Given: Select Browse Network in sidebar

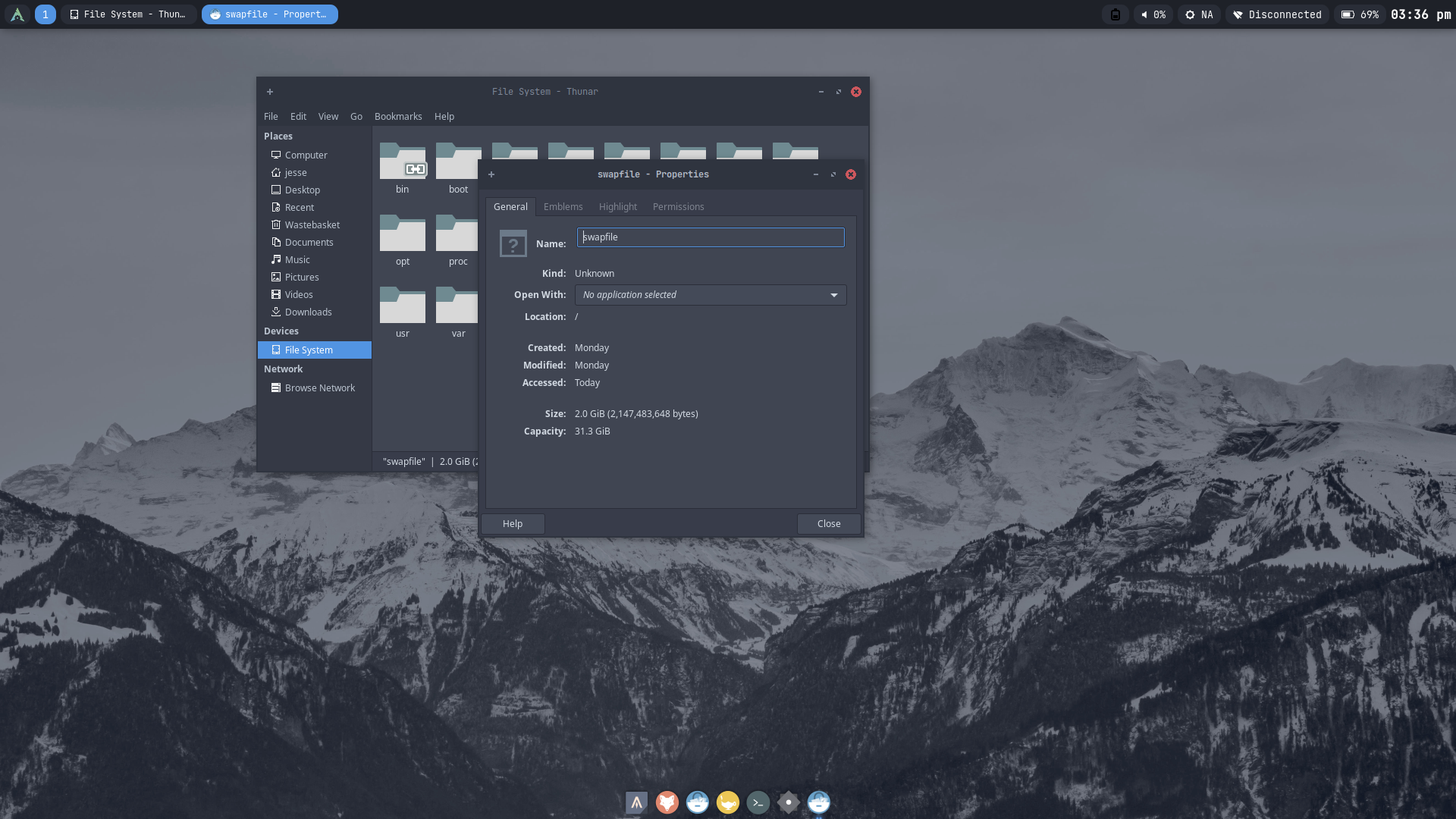Looking at the screenshot, I should pyautogui.click(x=314, y=388).
